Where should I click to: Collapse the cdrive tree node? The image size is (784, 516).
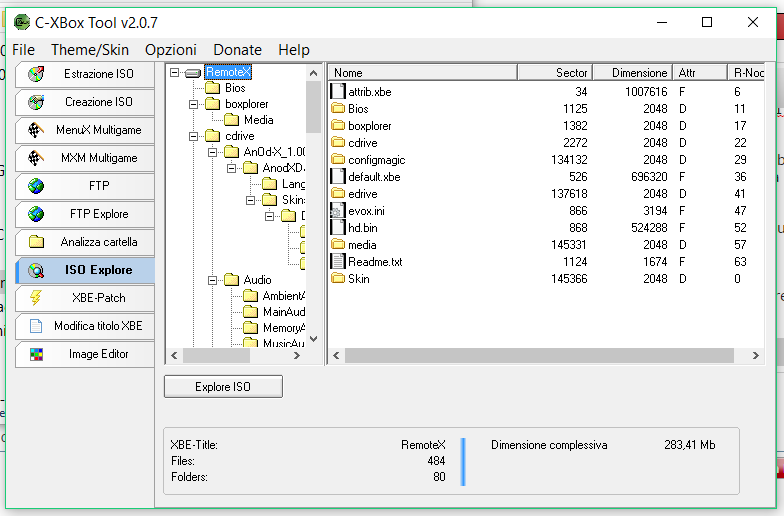193,136
